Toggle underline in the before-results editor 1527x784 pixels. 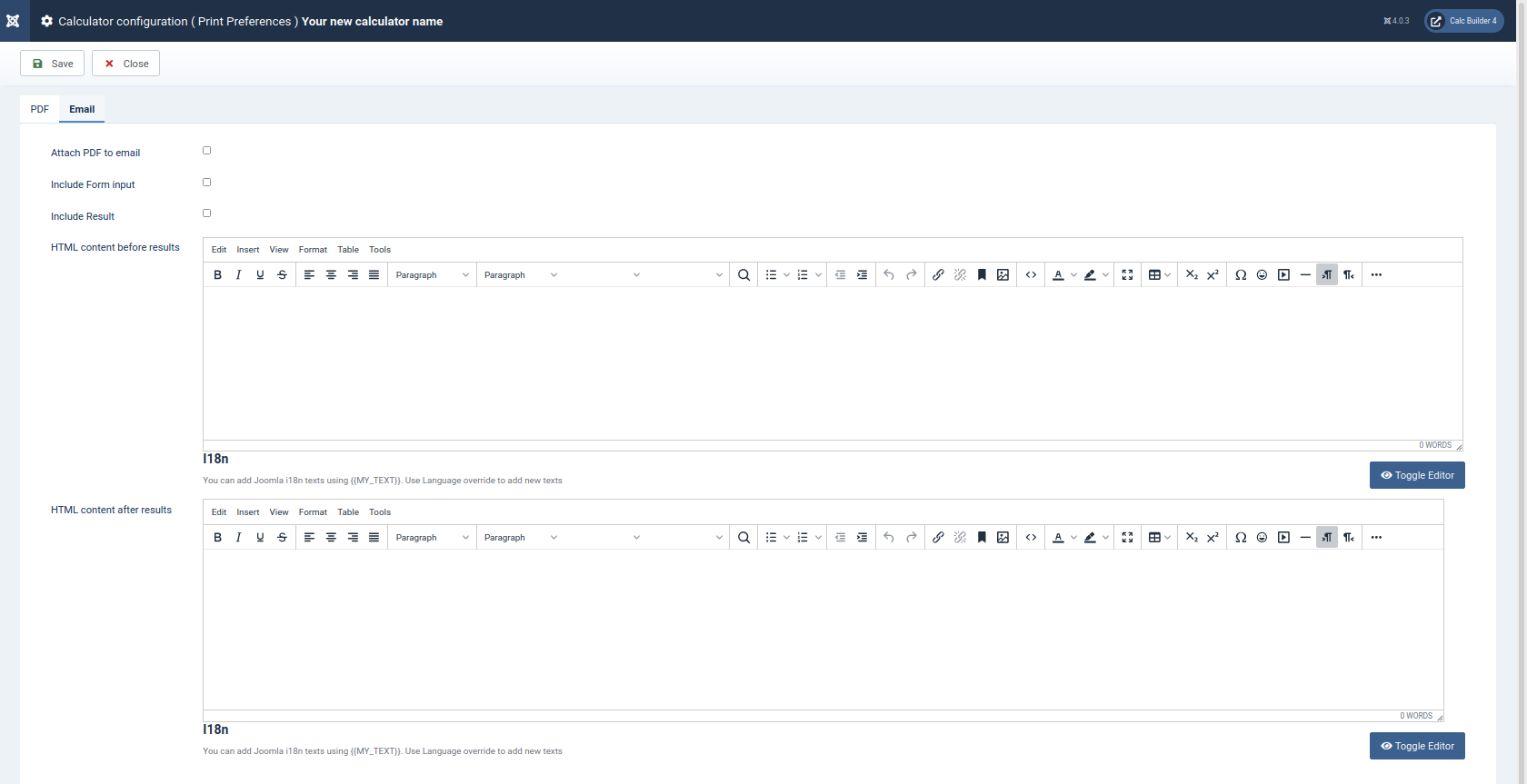click(260, 274)
